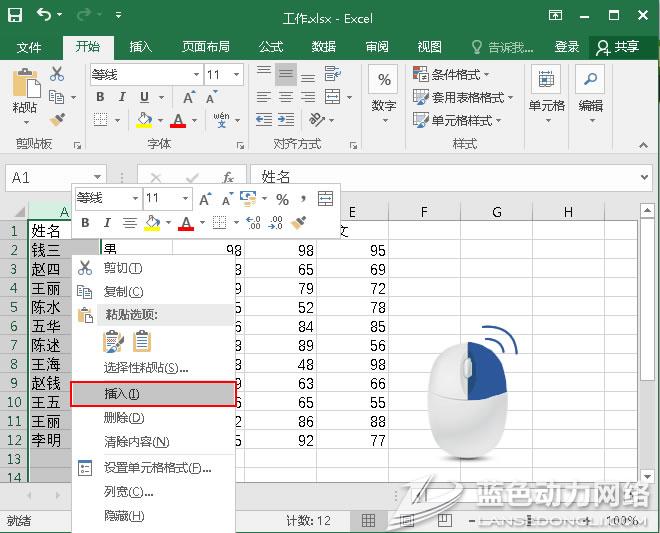The width and height of the screenshot is (660, 533).
Task: Open the Conditional Formatting (条件格式) dropdown
Action: 462,74
